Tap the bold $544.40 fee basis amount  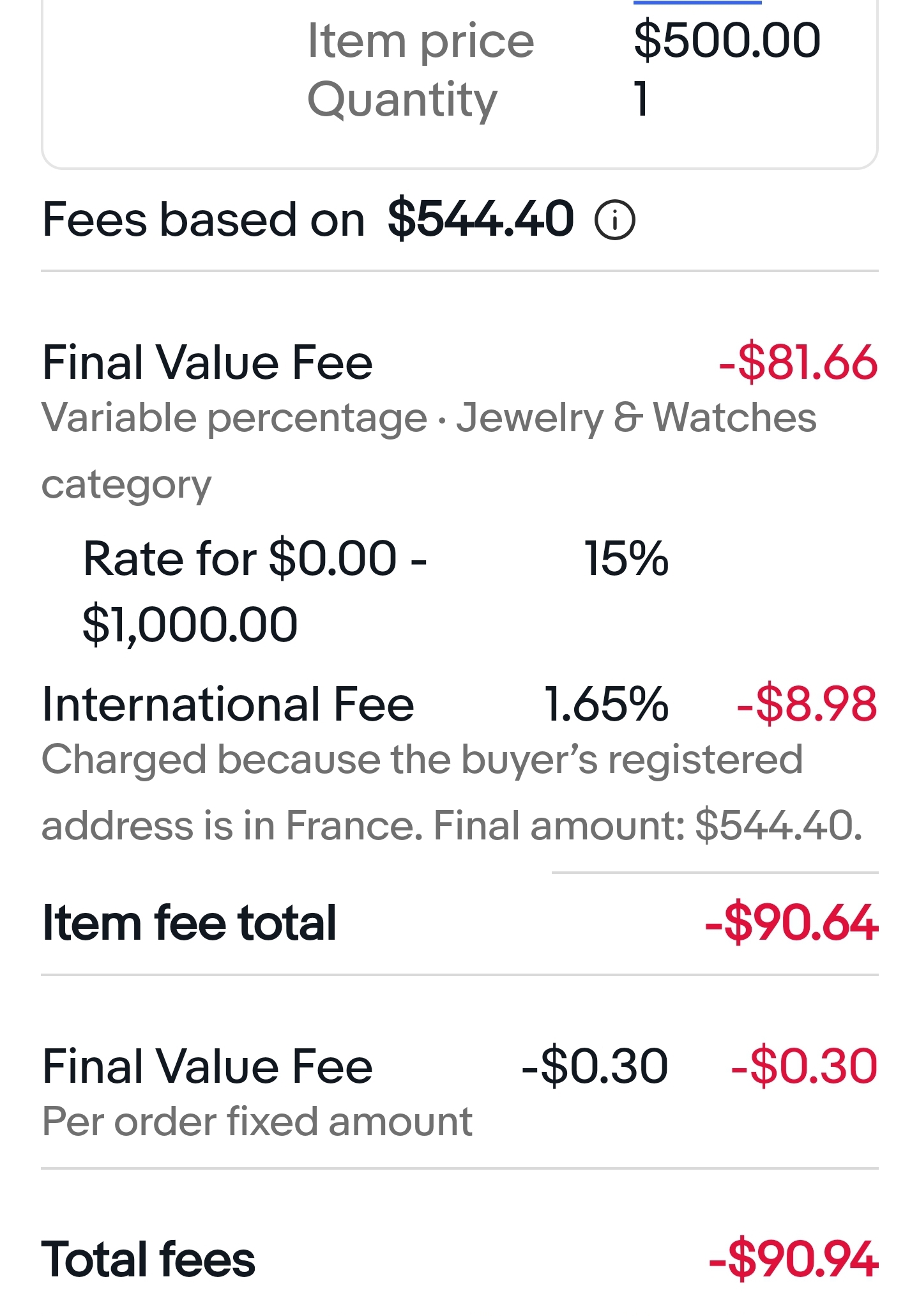[x=480, y=219]
